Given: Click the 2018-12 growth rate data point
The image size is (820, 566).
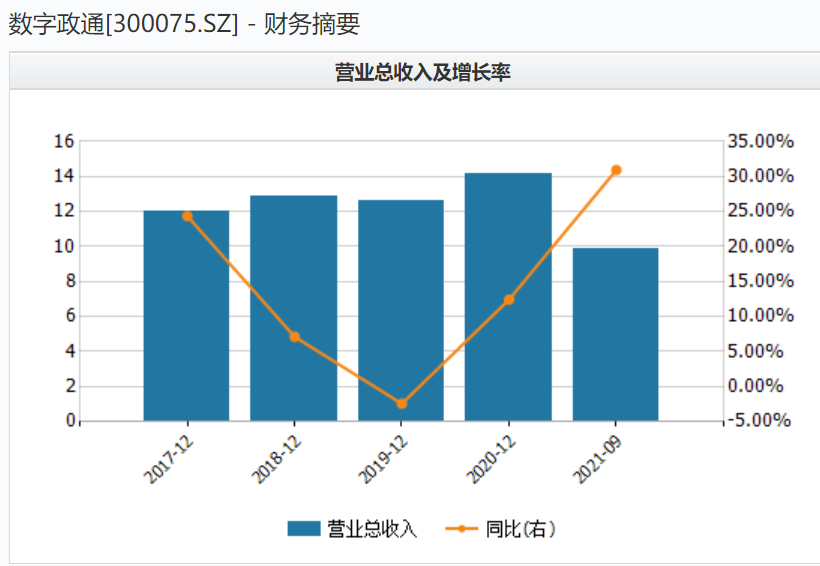Looking at the screenshot, I should [294, 337].
